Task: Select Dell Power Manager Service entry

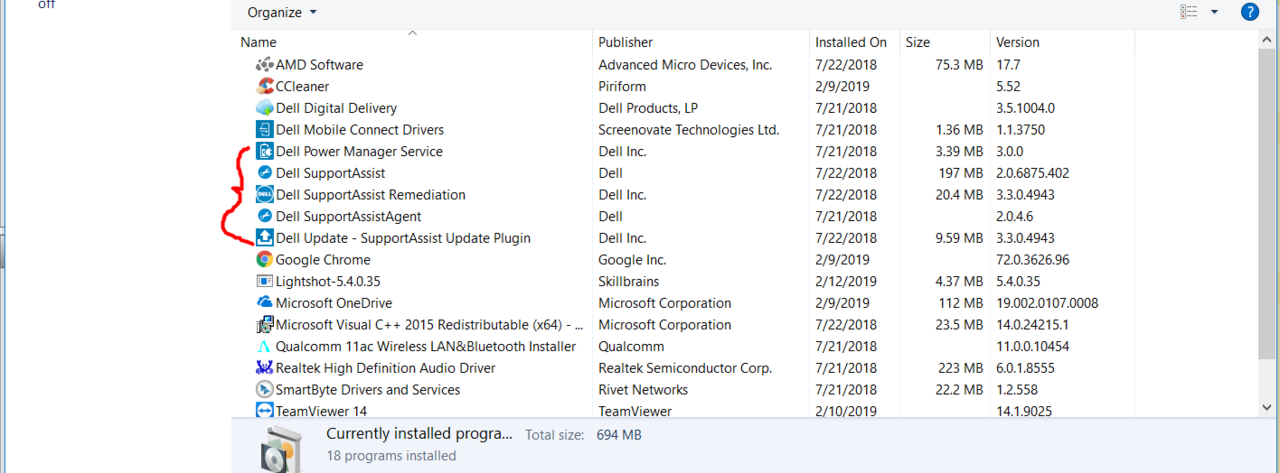Action: pyautogui.click(x=359, y=151)
